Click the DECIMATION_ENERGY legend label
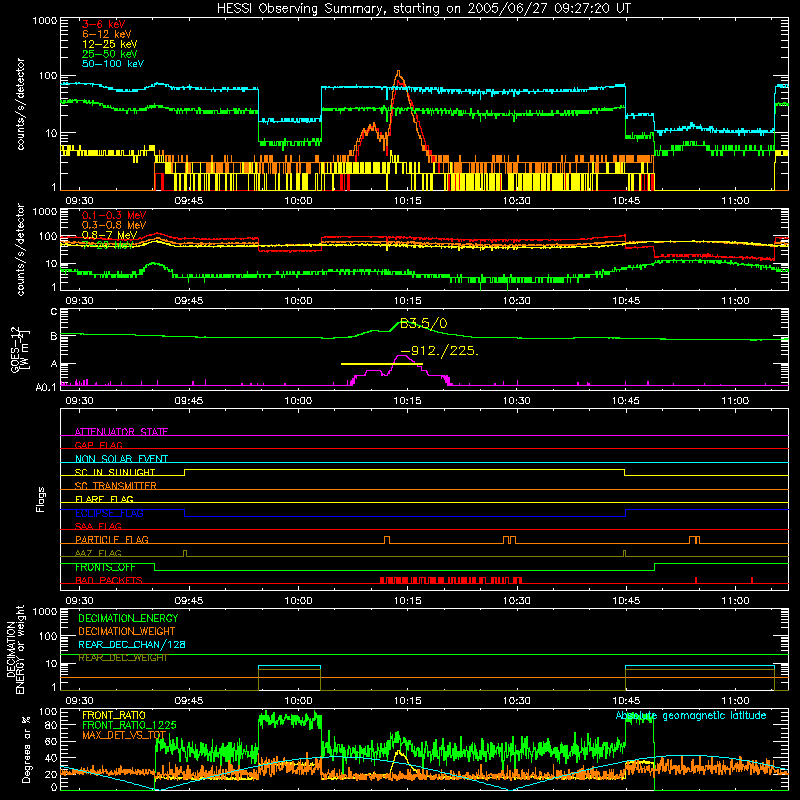The image size is (800, 800). click(x=128, y=618)
